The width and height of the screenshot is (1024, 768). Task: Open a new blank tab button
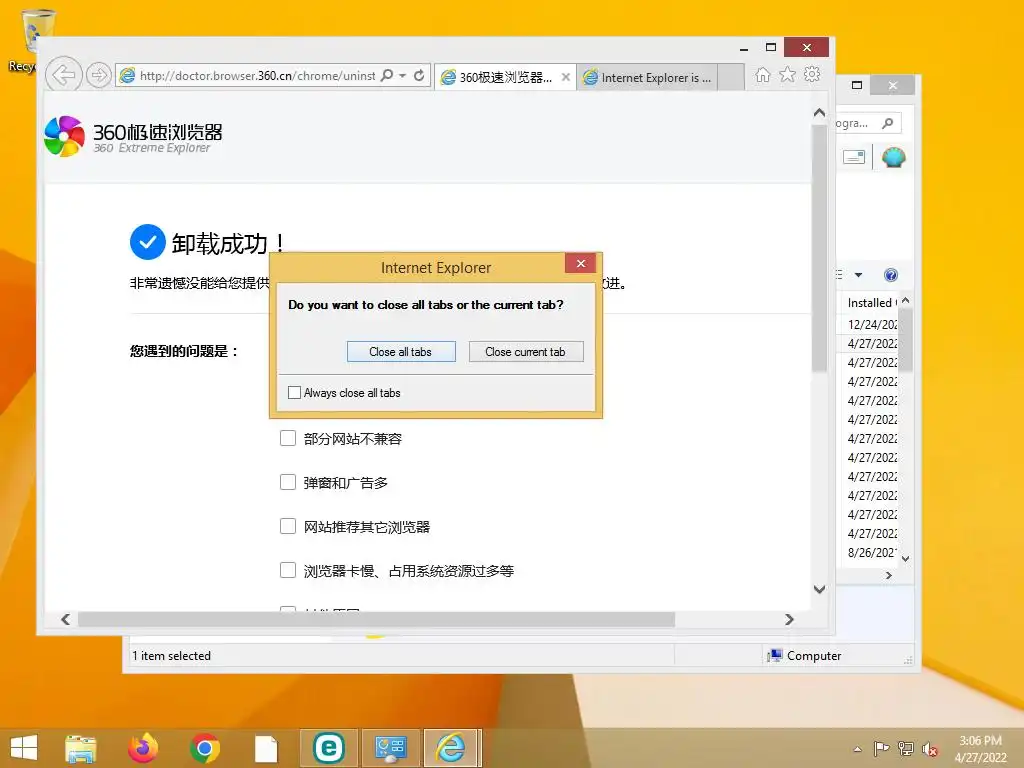[731, 77]
